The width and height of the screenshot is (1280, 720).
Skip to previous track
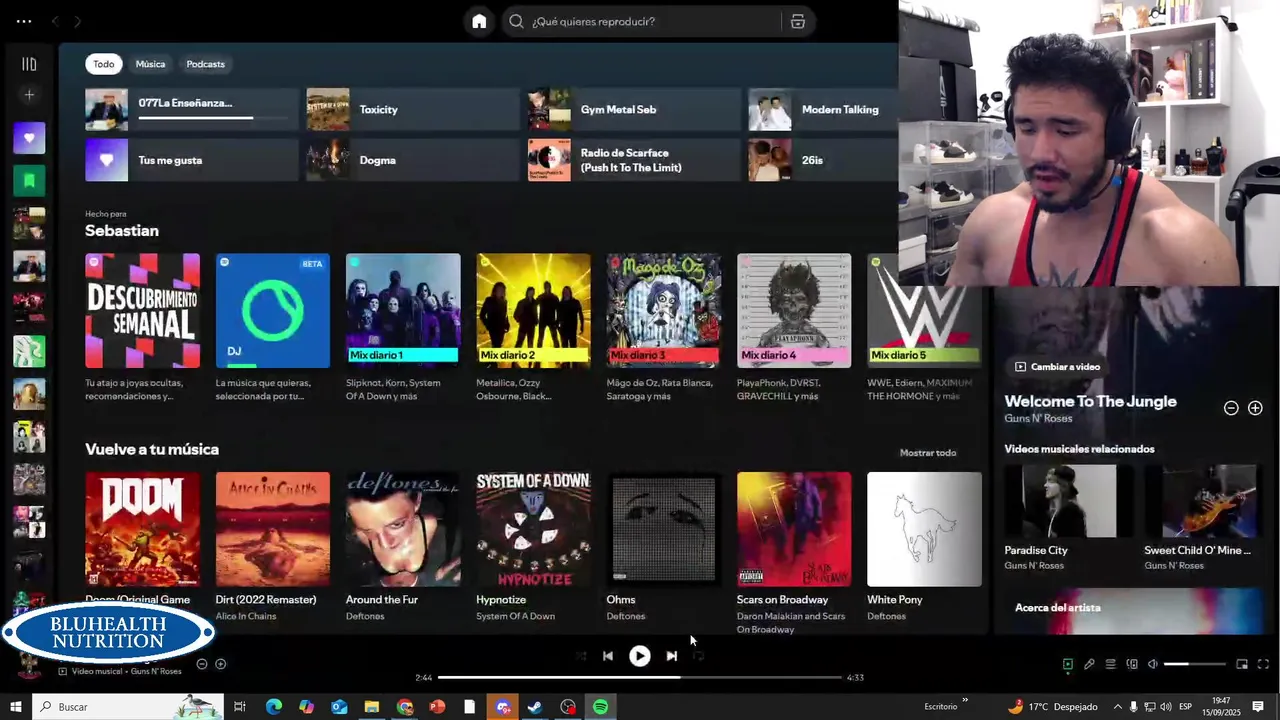[x=607, y=656]
